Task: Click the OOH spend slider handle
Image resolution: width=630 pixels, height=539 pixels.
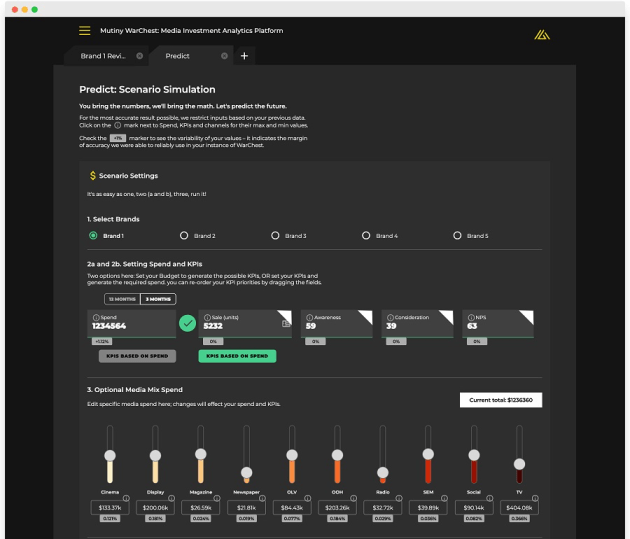Action: click(337, 455)
